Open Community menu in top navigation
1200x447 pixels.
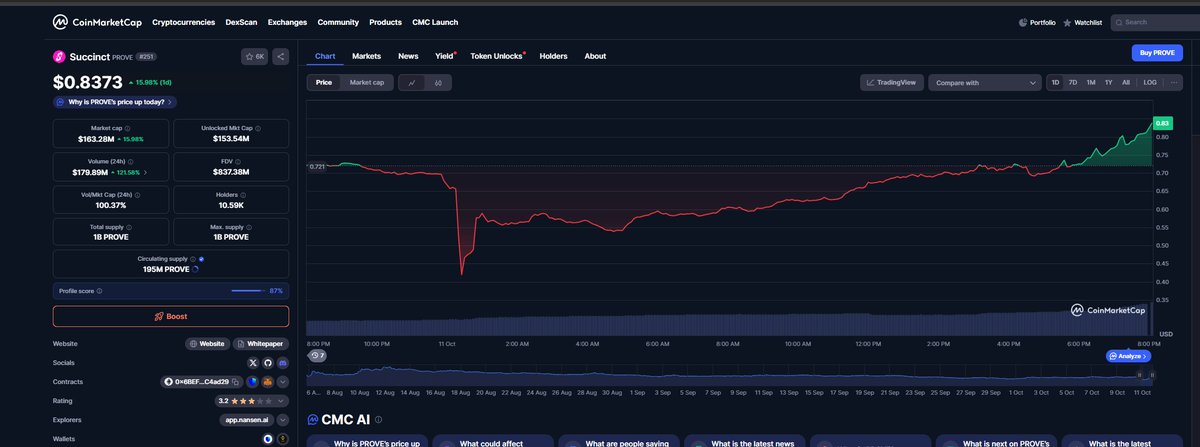tap(338, 22)
